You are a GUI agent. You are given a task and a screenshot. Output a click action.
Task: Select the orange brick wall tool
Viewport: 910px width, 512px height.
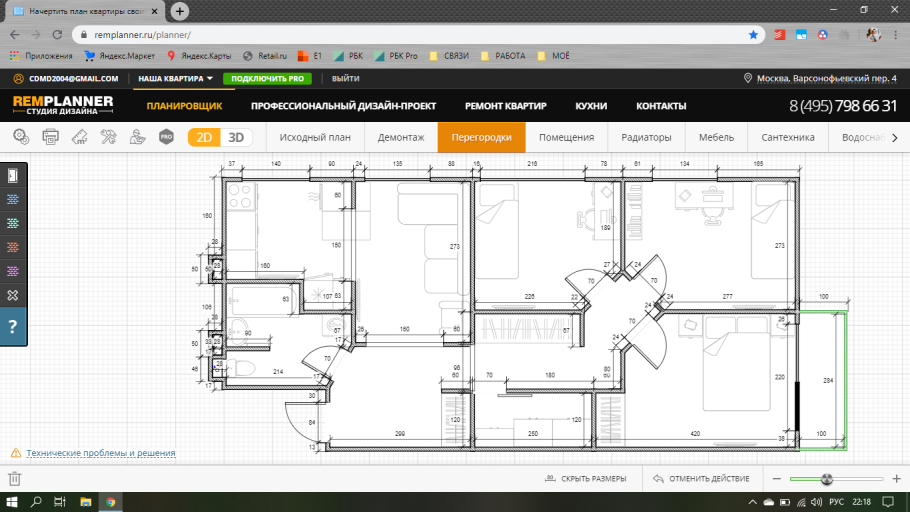click(x=13, y=247)
